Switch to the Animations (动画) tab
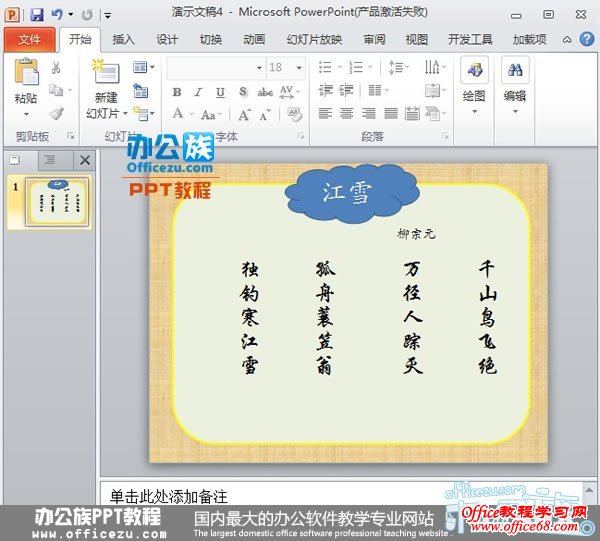The image size is (600, 541). (x=254, y=40)
